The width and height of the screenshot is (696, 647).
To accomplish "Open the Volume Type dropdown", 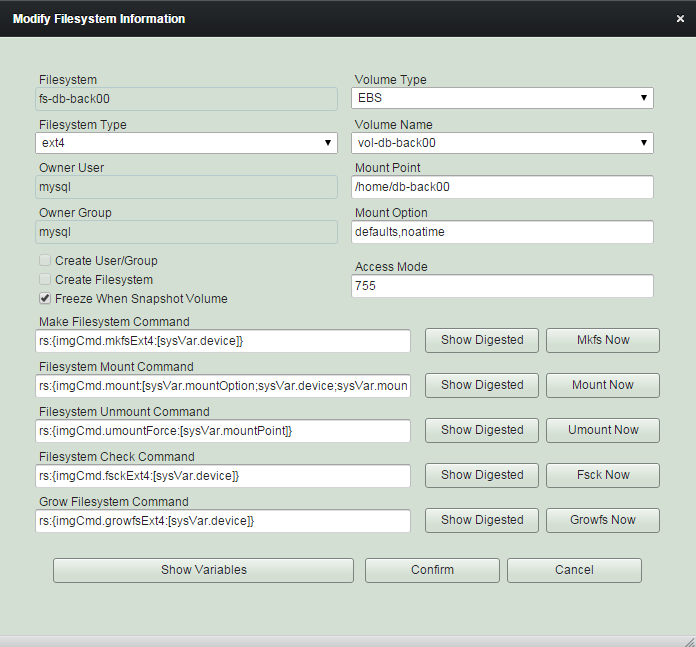I will tap(502, 98).
